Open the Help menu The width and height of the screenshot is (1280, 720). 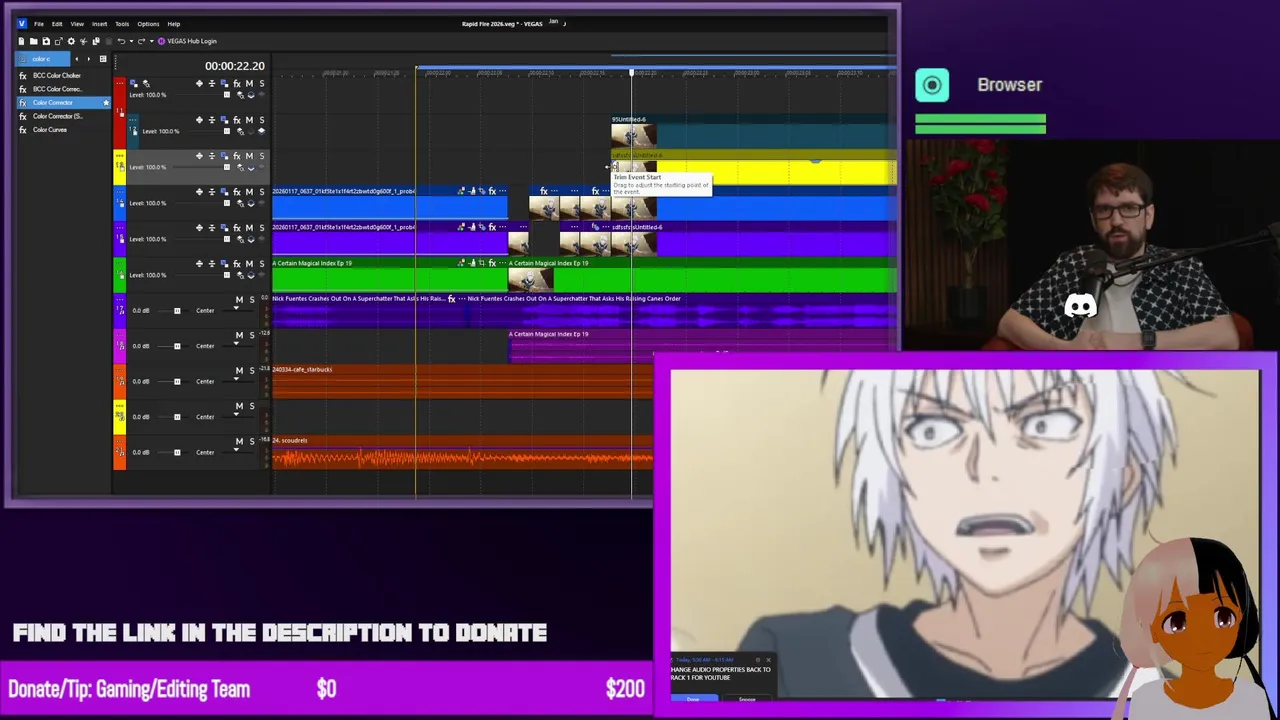pyautogui.click(x=174, y=23)
